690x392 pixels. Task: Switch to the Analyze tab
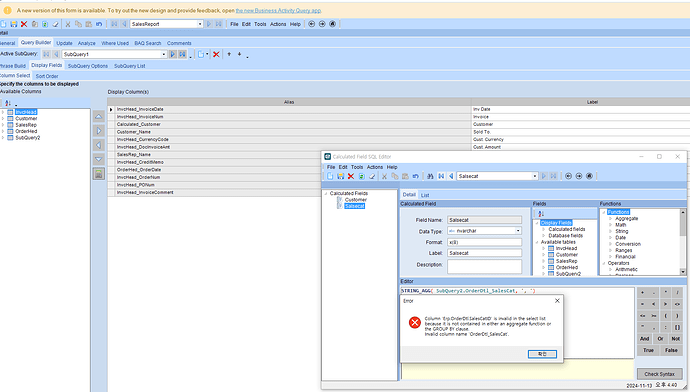tap(87, 43)
